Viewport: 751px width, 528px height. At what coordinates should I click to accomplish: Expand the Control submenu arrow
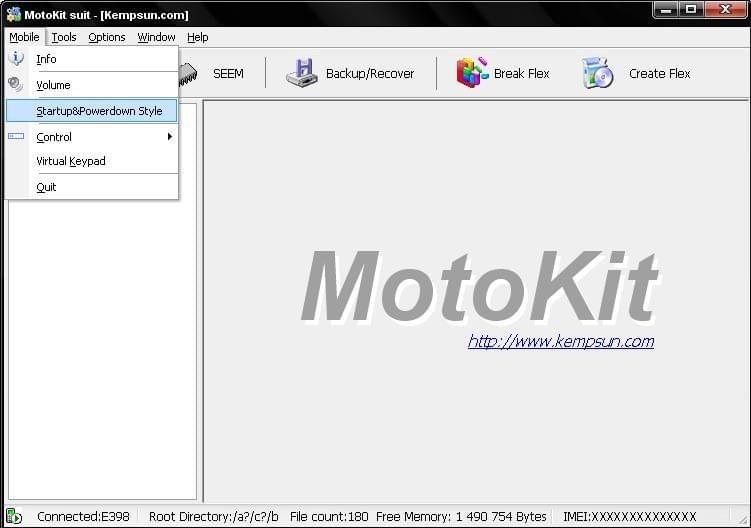click(169, 137)
